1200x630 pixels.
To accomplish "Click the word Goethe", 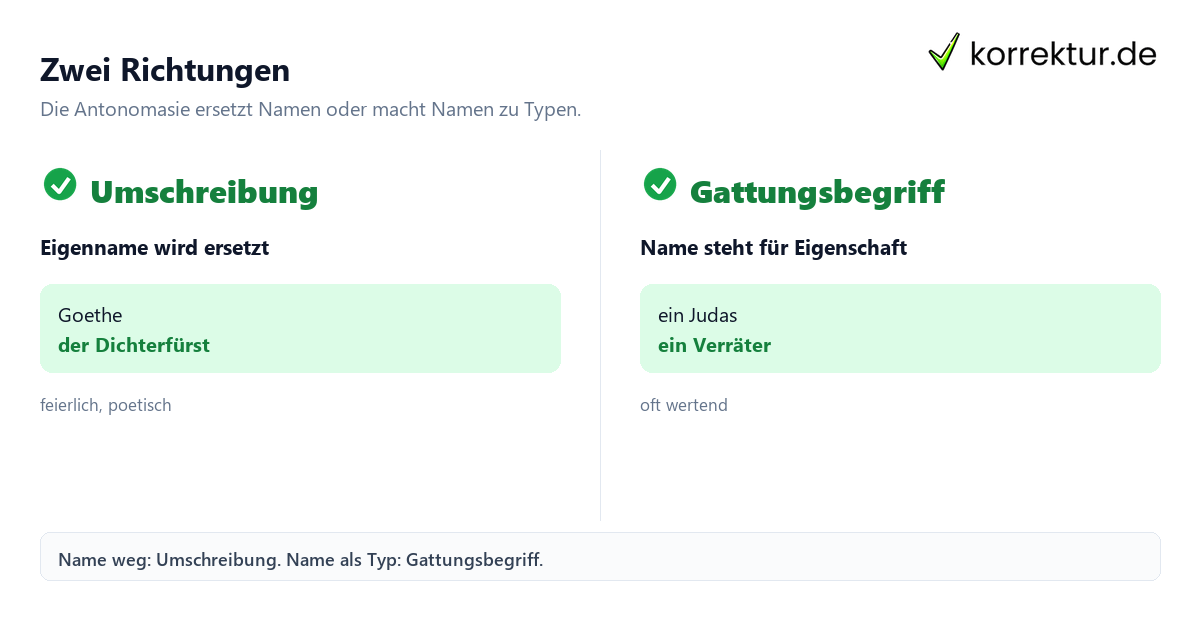I will [x=90, y=315].
